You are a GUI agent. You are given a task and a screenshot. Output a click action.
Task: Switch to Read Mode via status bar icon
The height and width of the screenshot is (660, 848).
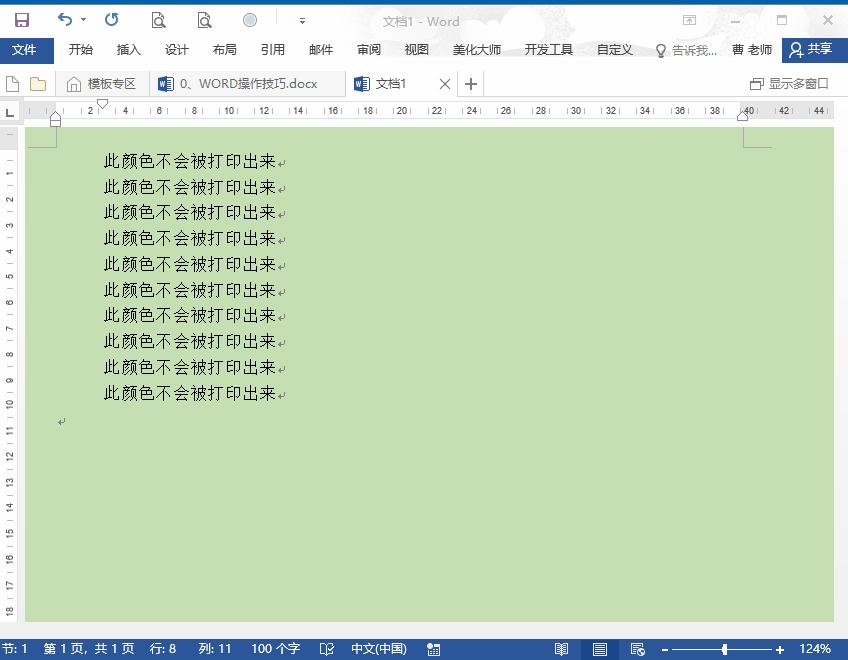click(x=561, y=648)
